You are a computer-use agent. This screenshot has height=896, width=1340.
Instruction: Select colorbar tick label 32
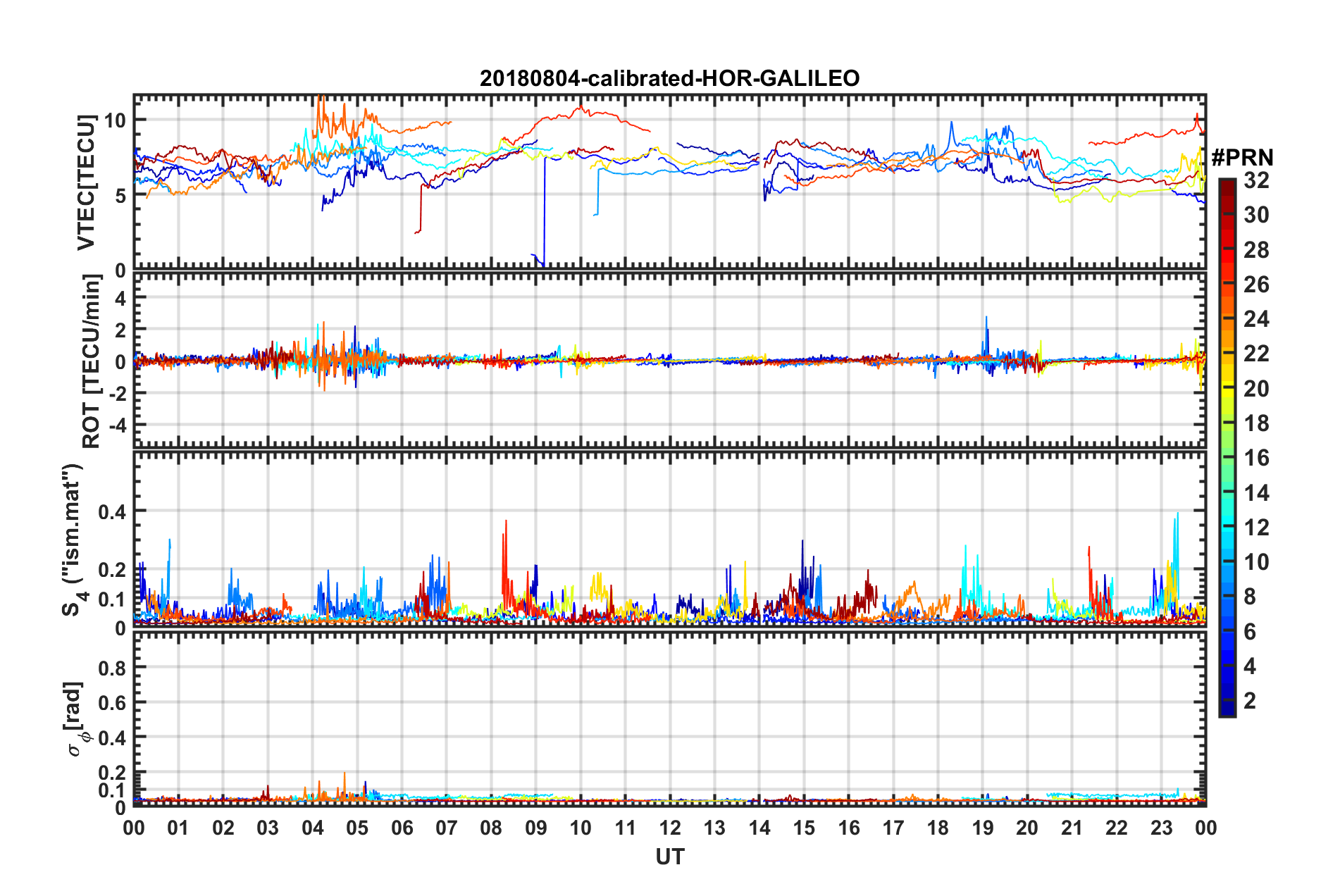pos(1256,180)
